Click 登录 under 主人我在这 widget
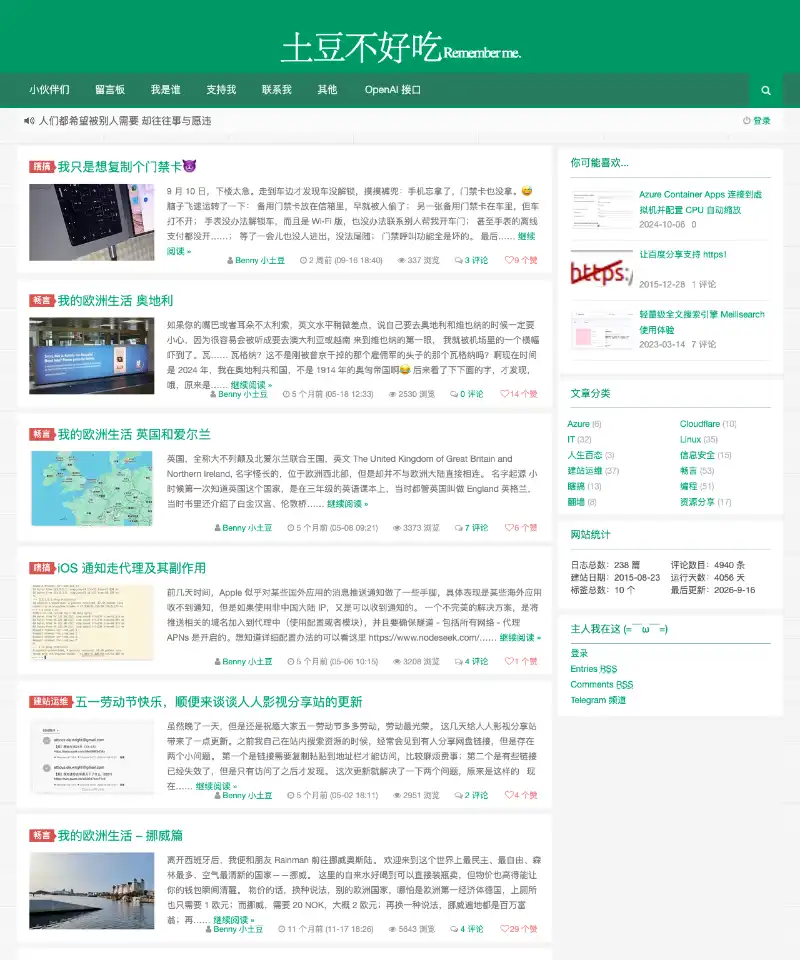The image size is (800, 960). pyautogui.click(x=579, y=653)
